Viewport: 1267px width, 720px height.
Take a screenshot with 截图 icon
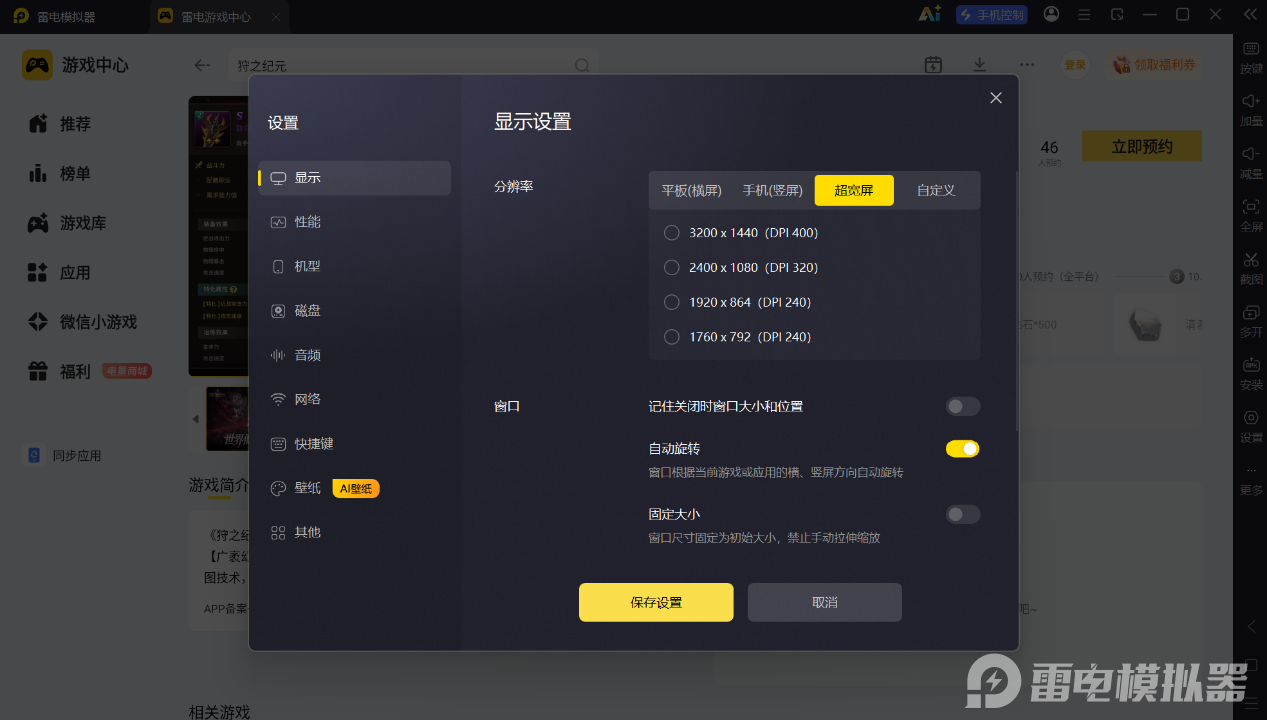[1251, 268]
